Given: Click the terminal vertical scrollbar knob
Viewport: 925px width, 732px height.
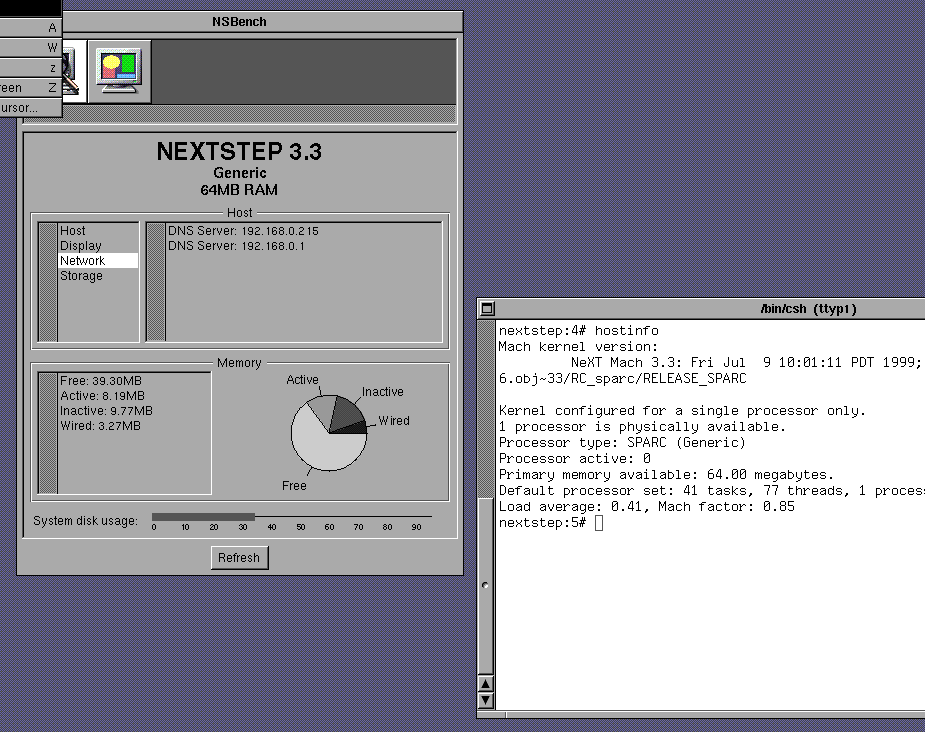Looking at the screenshot, I should [x=486, y=585].
